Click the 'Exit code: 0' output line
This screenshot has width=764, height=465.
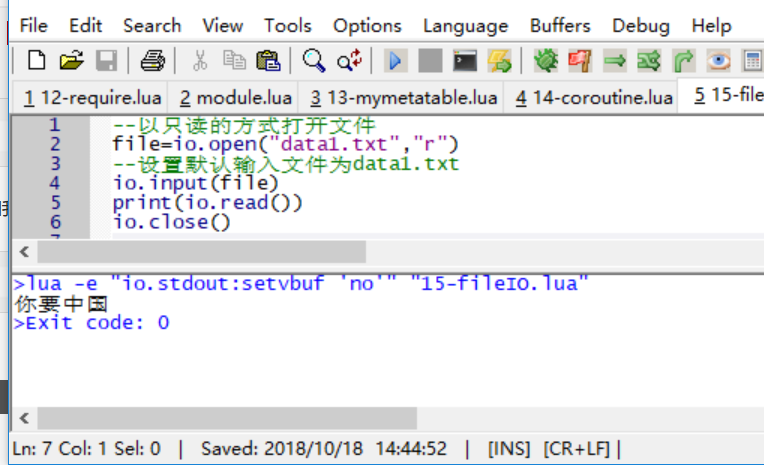pos(92,323)
